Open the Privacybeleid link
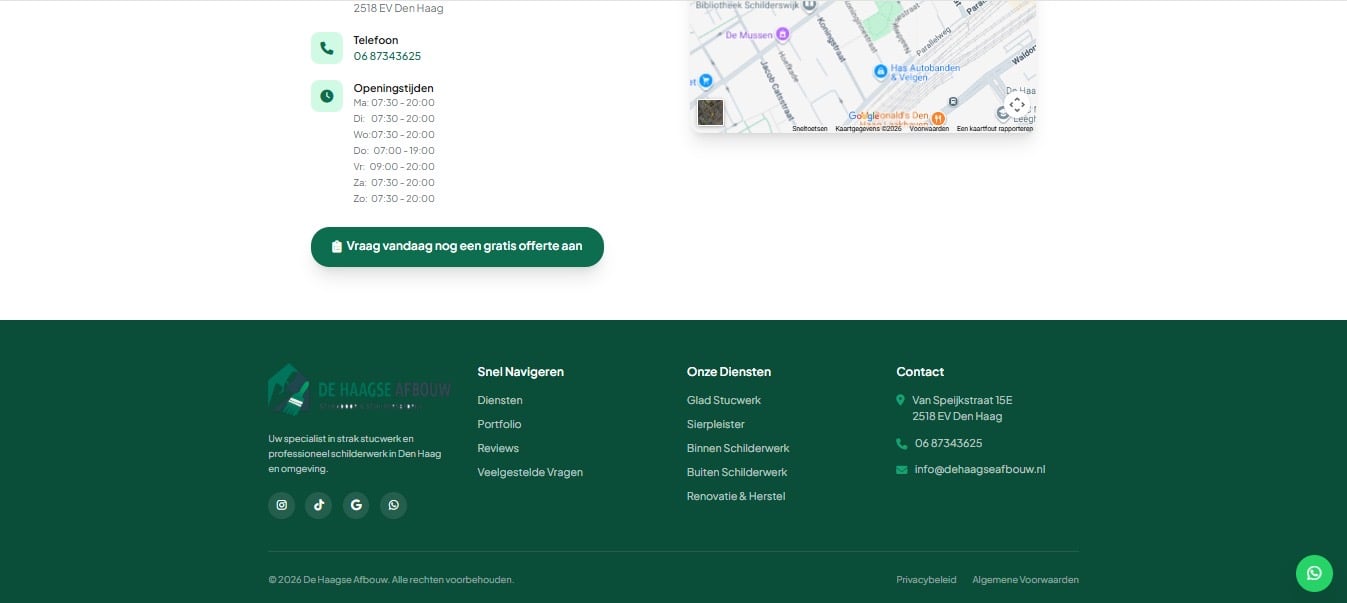 tap(926, 580)
